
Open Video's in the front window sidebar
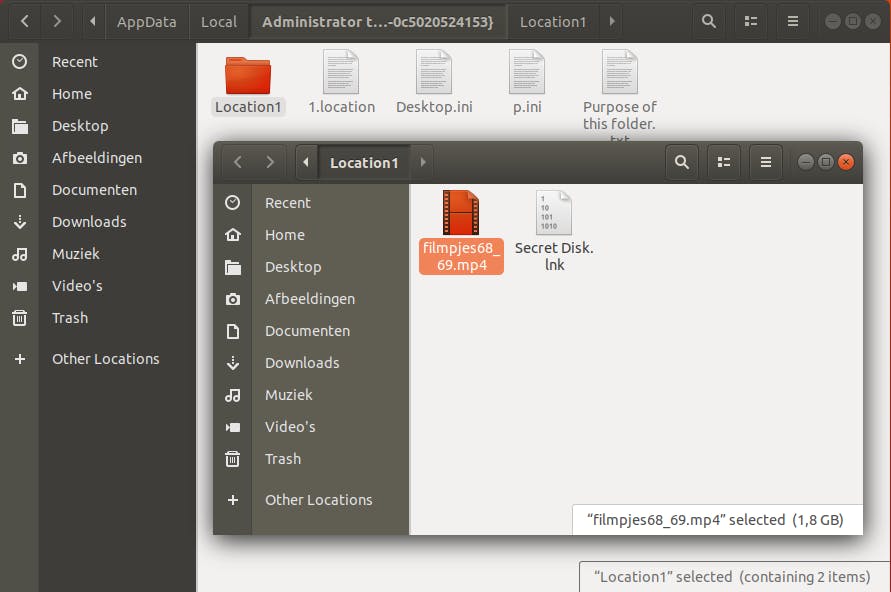tap(311, 427)
